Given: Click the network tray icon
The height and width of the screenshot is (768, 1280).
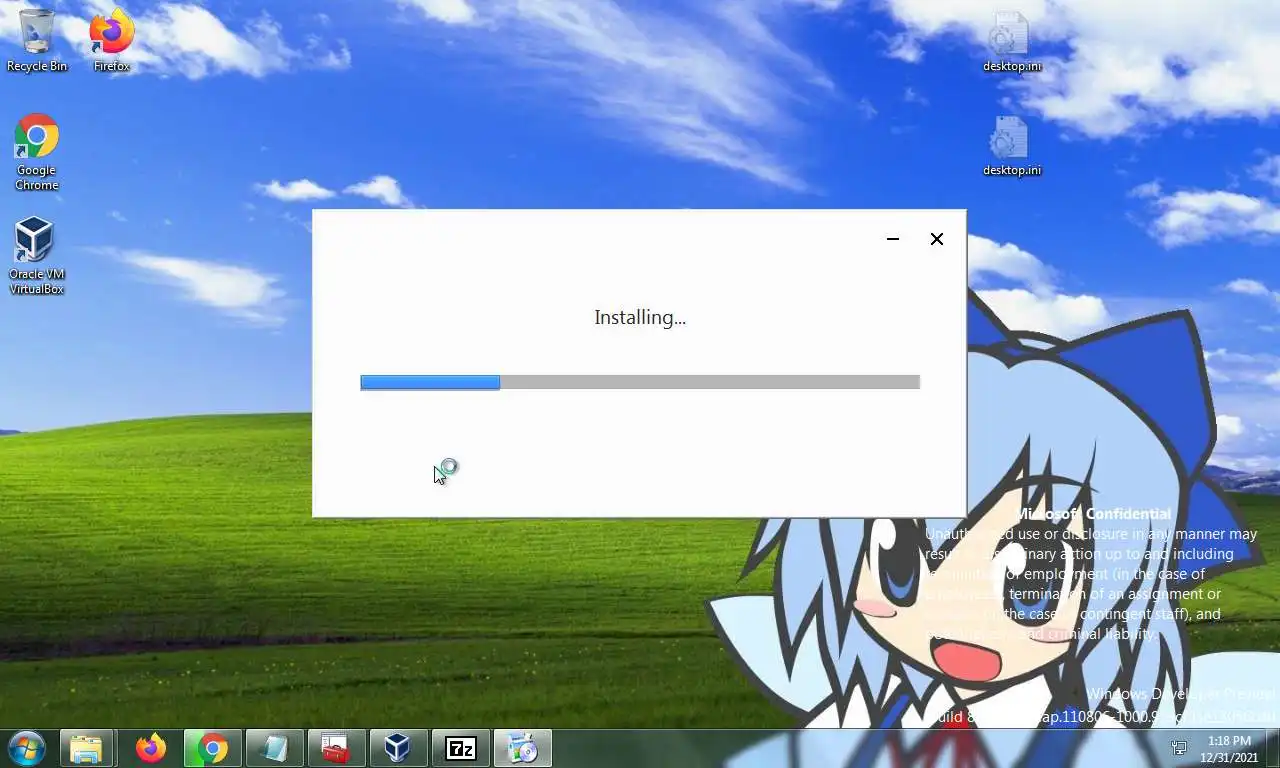Looking at the screenshot, I should tap(1179, 748).
